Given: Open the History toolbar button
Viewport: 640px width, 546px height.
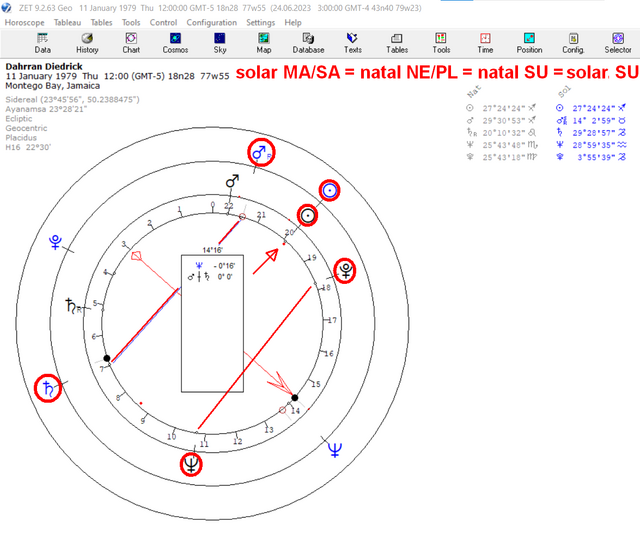Looking at the screenshot, I should click(87, 43).
